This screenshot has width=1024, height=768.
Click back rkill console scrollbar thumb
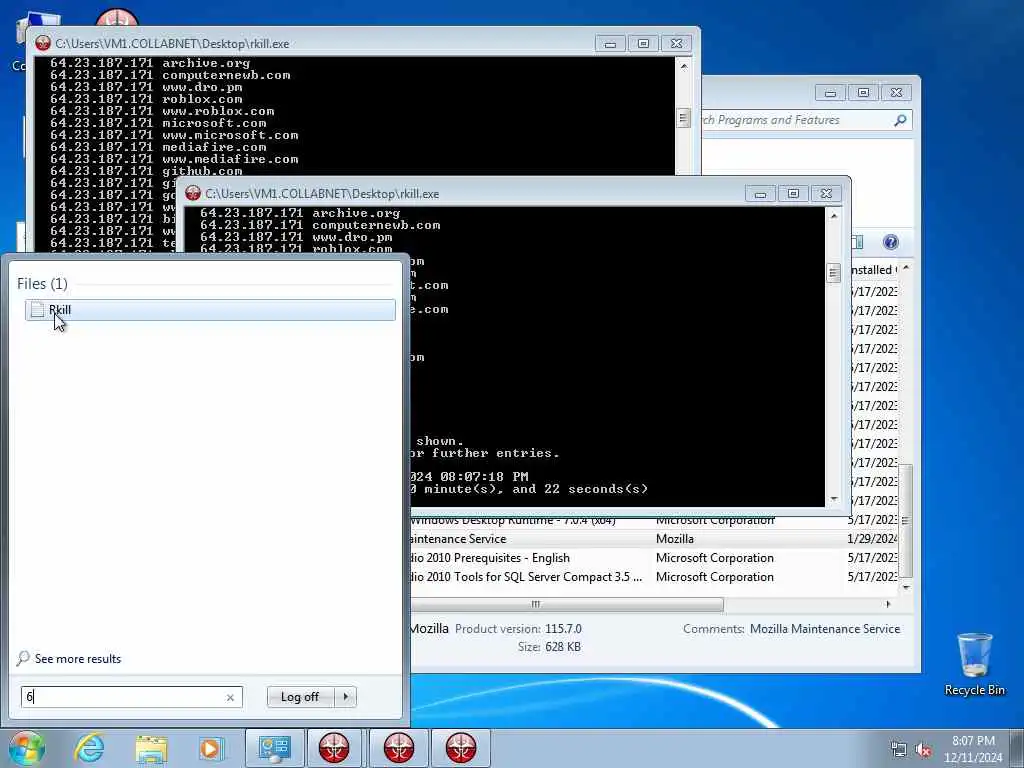click(683, 118)
